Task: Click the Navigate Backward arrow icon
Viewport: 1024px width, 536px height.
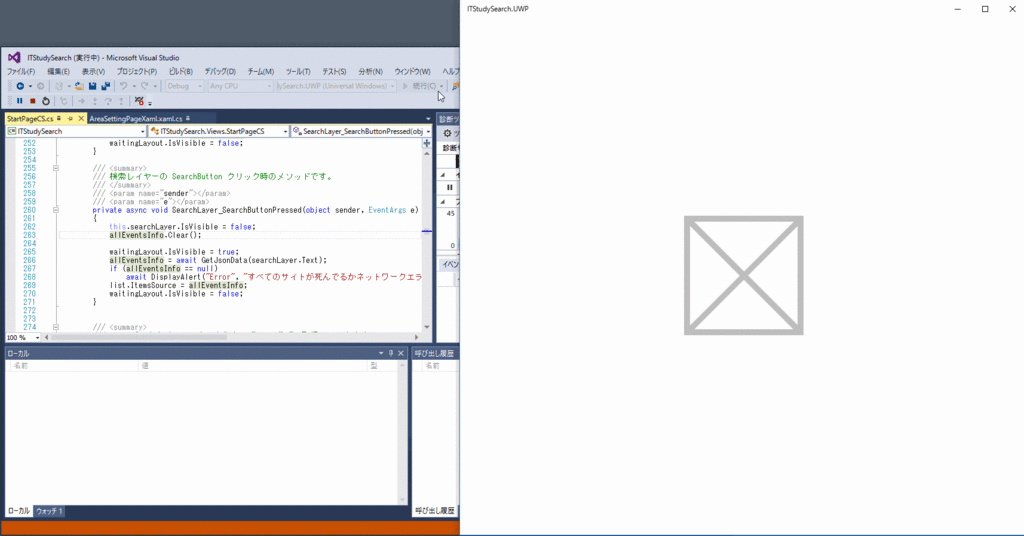Action: tap(20, 86)
